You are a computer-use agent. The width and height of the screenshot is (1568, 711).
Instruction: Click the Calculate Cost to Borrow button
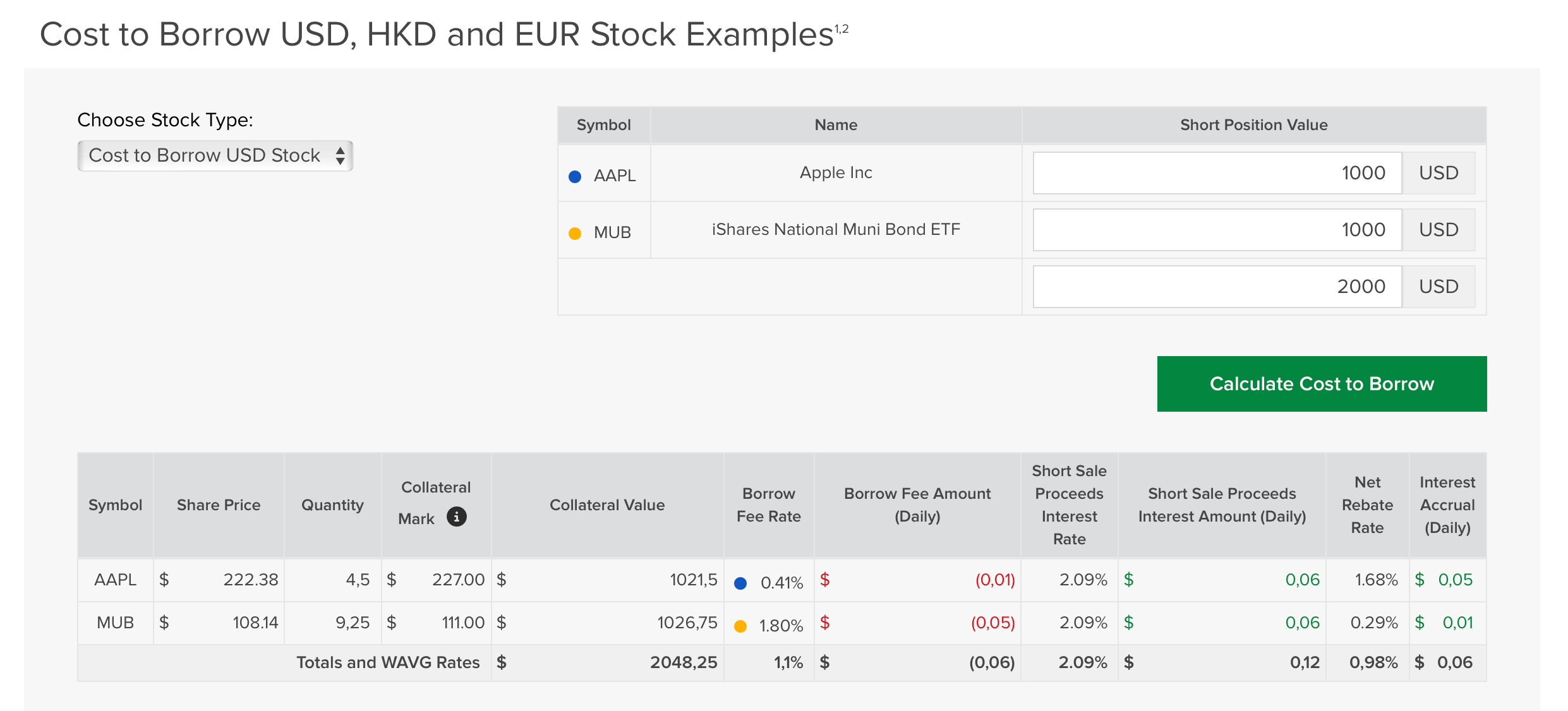pyautogui.click(x=1322, y=384)
